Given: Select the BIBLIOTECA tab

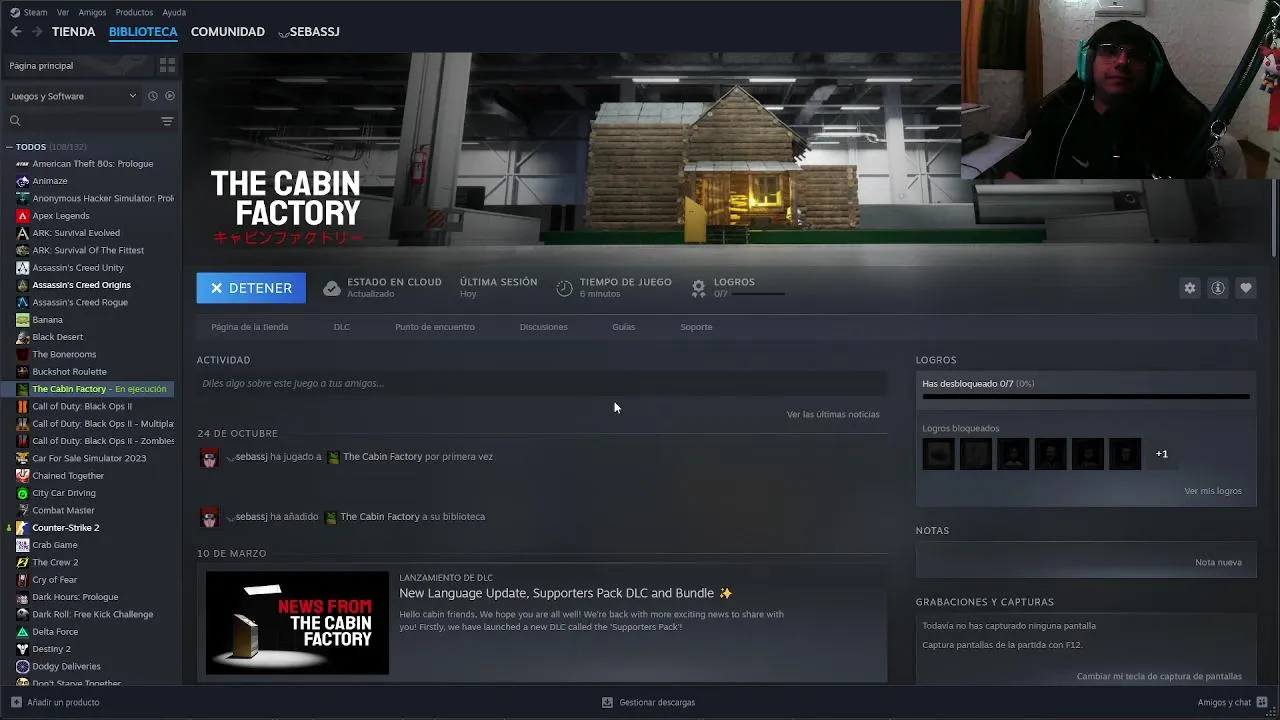Looking at the screenshot, I should pyautogui.click(x=143, y=32).
